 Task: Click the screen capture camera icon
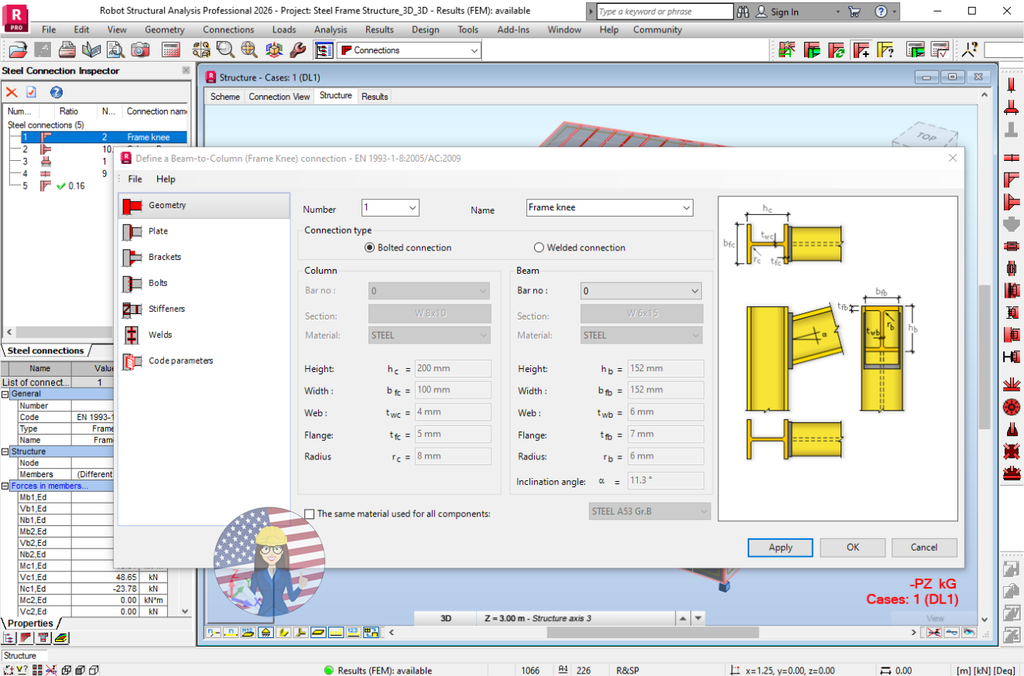point(140,49)
